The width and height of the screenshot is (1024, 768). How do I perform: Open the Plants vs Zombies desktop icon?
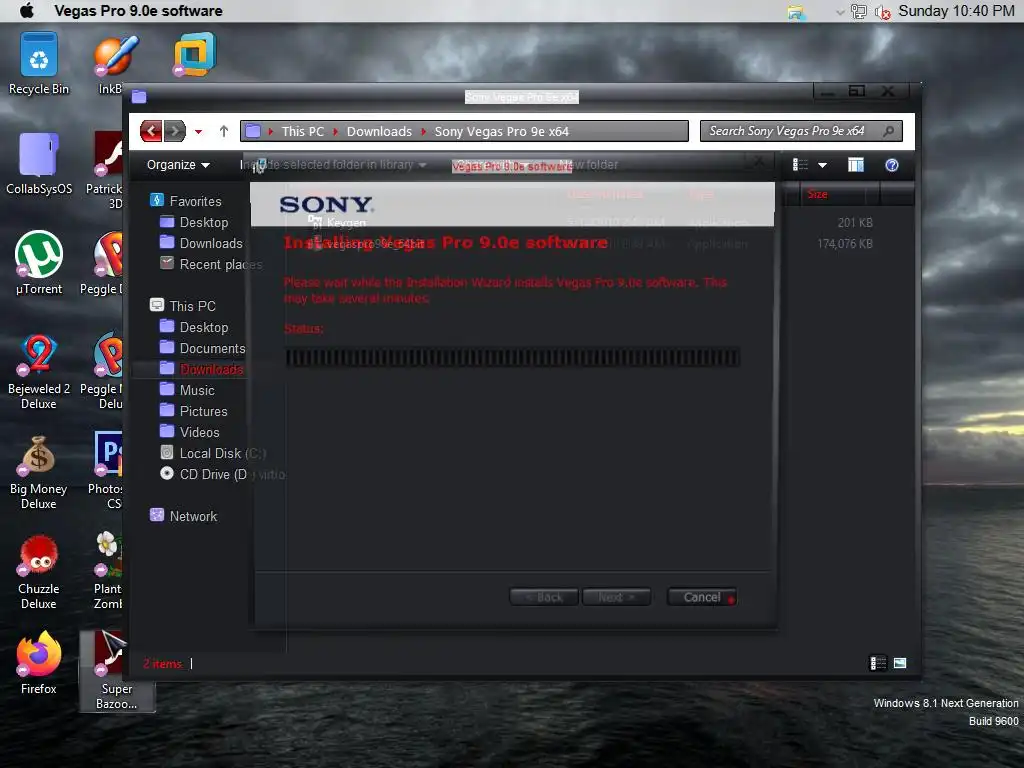coord(108,571)
